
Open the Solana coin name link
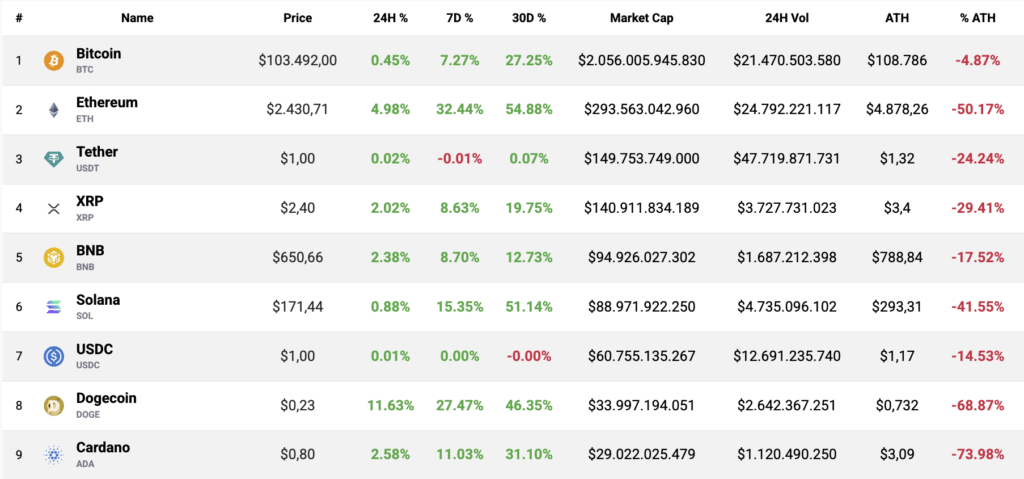98,300
